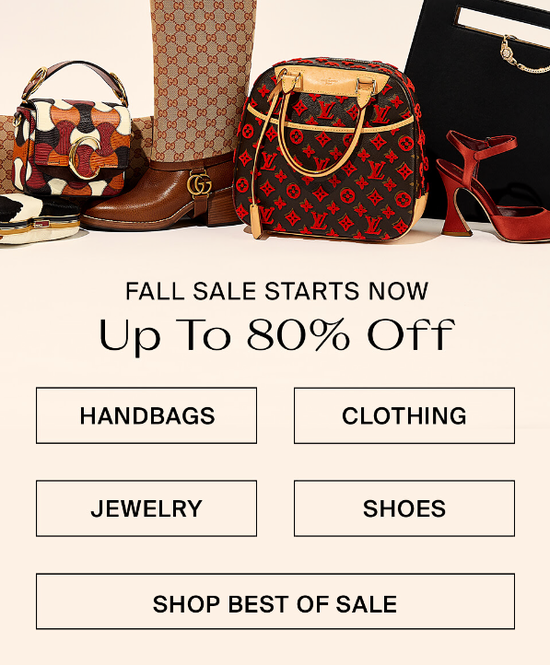Click the Fall Sale Starts Now heading

[276, 291]
